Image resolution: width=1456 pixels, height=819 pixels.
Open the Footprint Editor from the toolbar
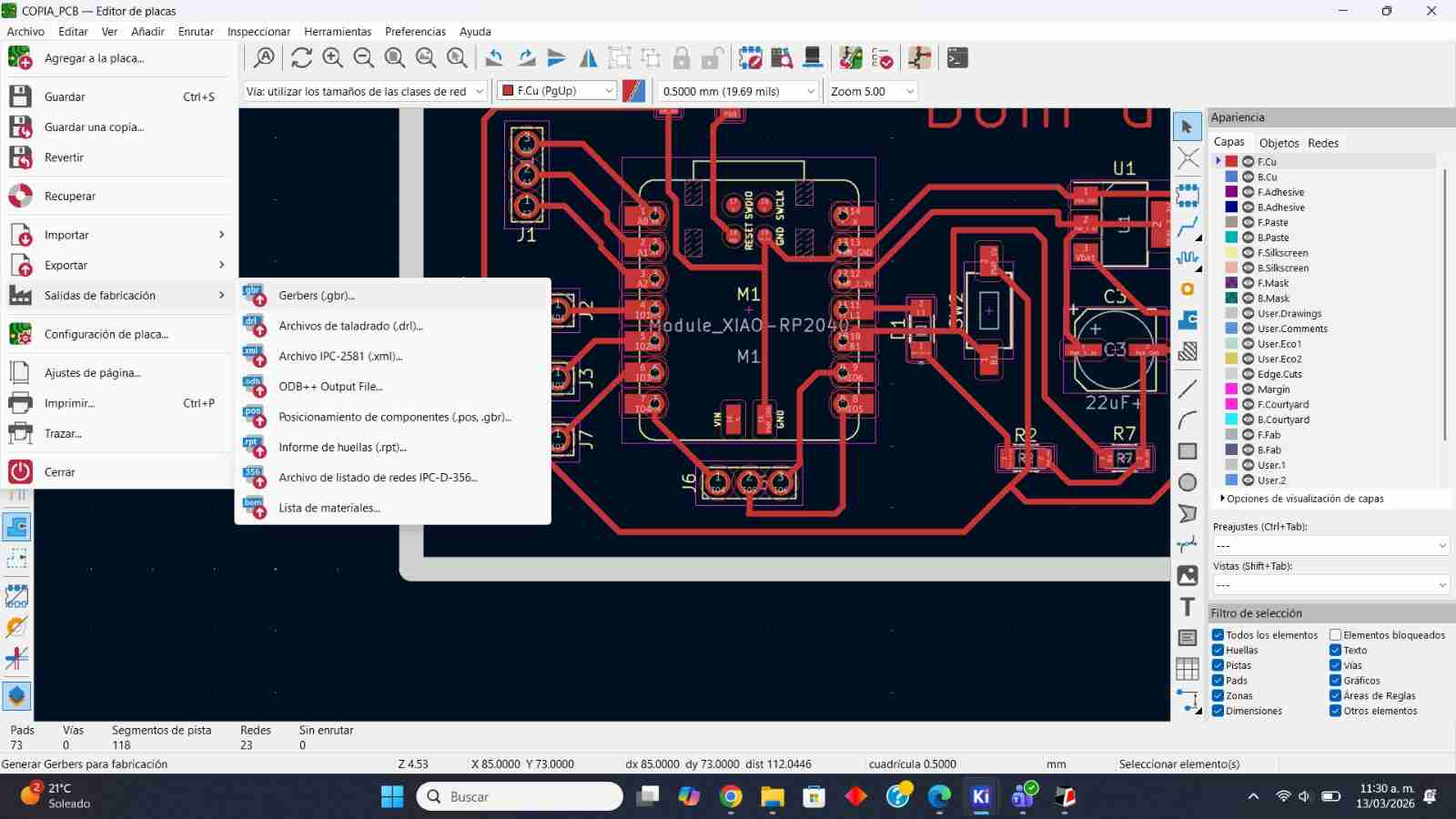coord(751,58)
